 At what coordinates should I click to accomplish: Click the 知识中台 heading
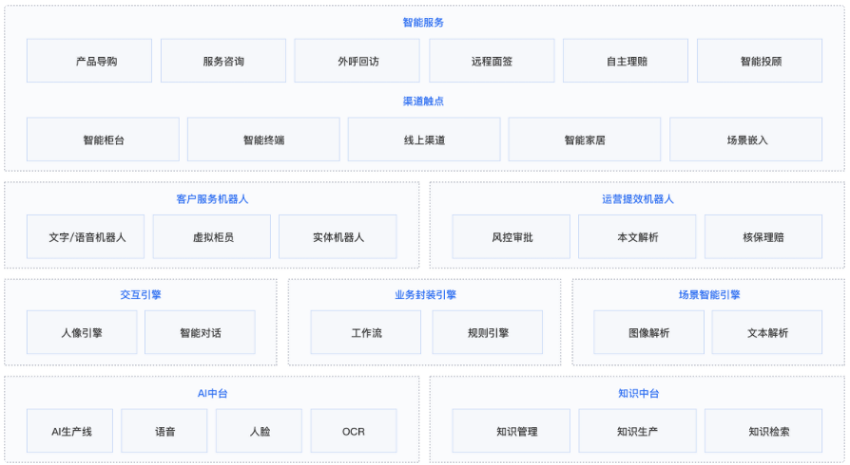pos(639,393)
